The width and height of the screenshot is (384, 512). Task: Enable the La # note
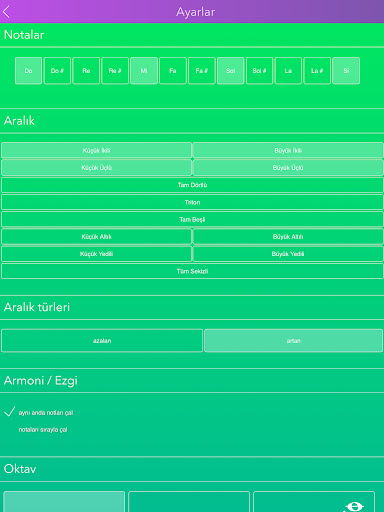[x=317, y=71]
